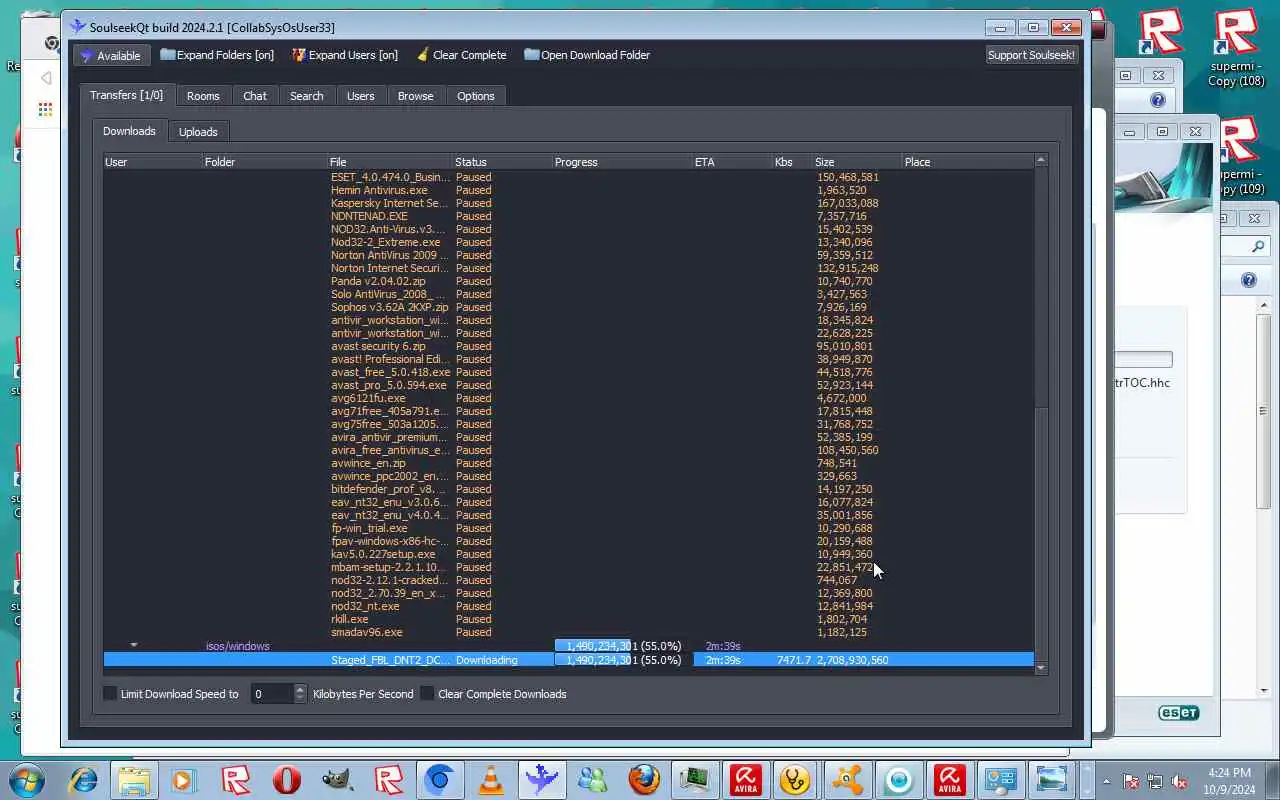
Task: Select fp-win_trial.exe file row
Action: point(568,528)
